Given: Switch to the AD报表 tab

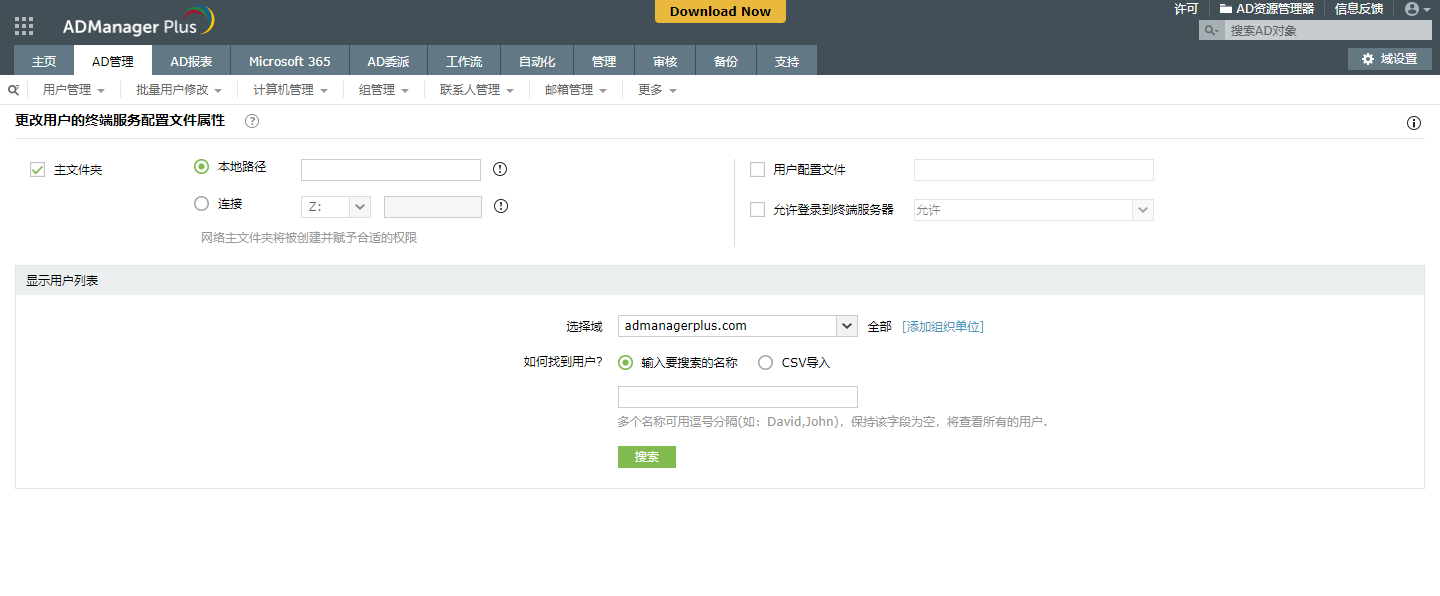Looking at the screenshot, I should [191, 61].
